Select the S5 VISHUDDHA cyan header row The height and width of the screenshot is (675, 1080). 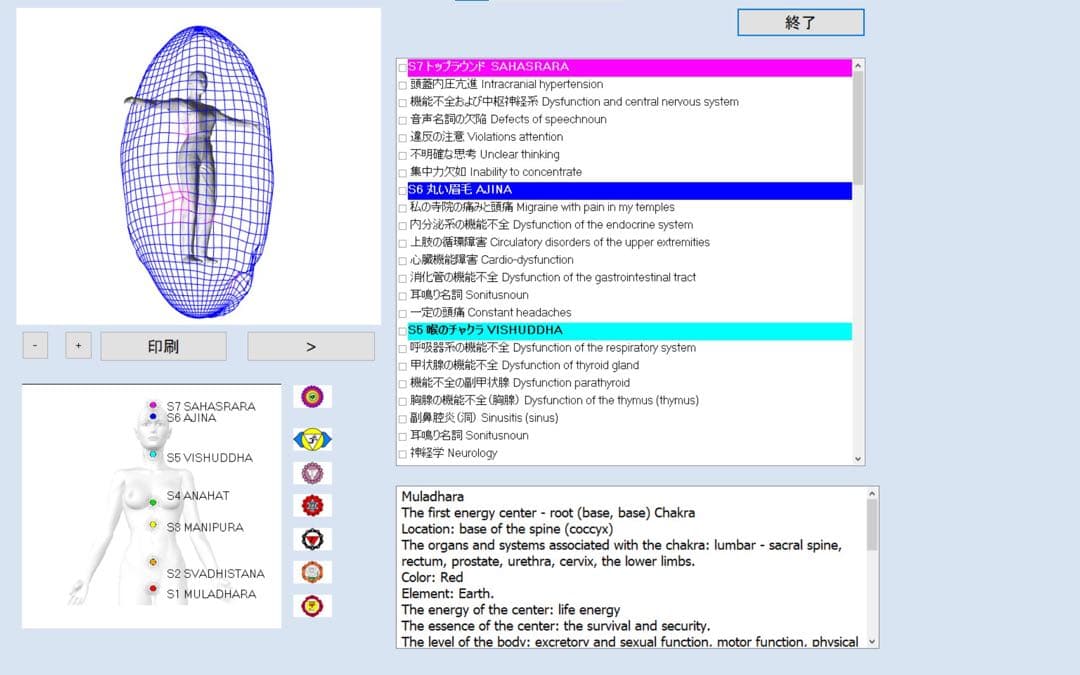click(628, 331)
